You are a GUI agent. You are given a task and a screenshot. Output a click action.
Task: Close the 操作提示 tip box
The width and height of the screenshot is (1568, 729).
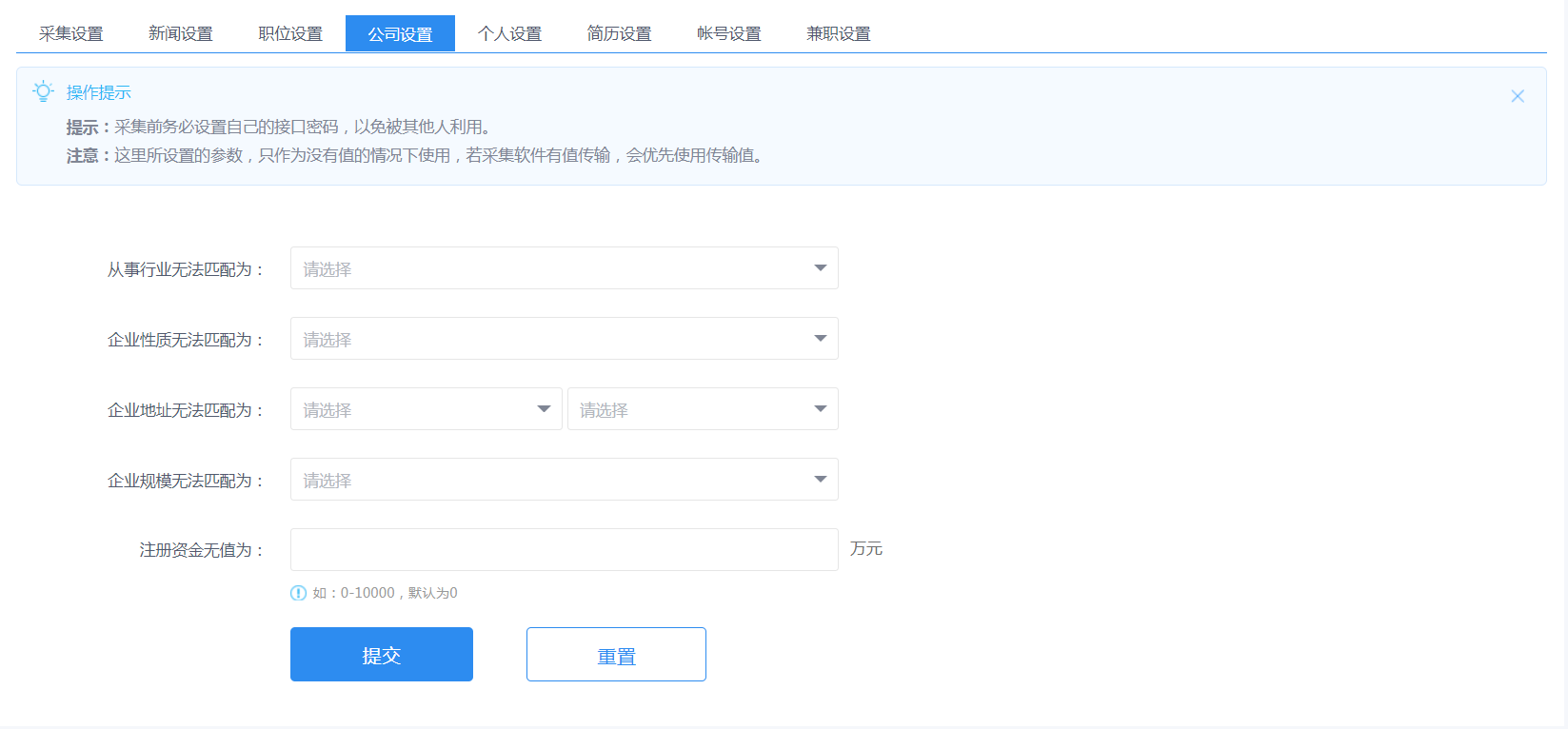(1518, 96)
